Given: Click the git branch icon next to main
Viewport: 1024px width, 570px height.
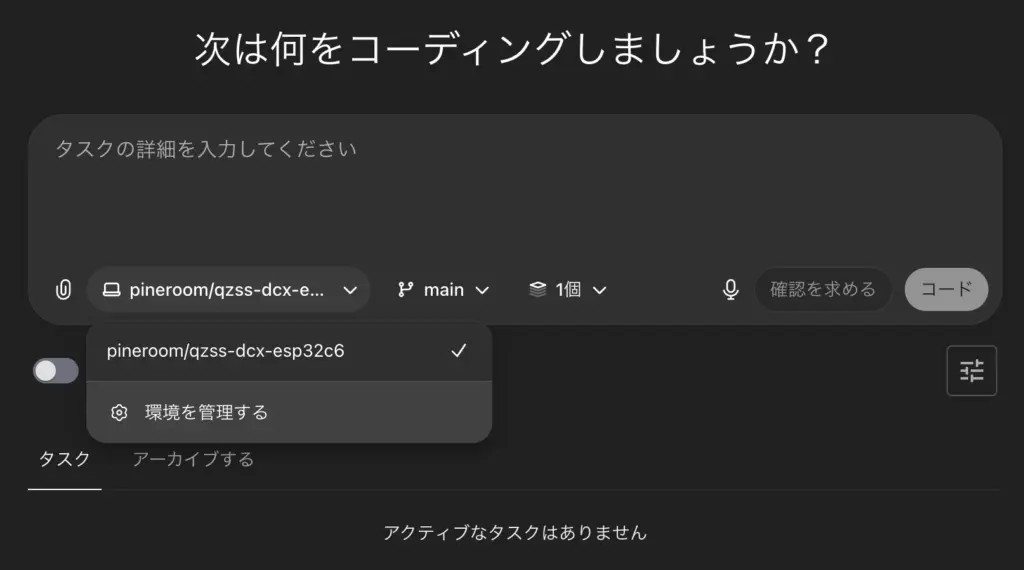Looking at the screenshot, I should pyautogui.click(x=405, y=290).
